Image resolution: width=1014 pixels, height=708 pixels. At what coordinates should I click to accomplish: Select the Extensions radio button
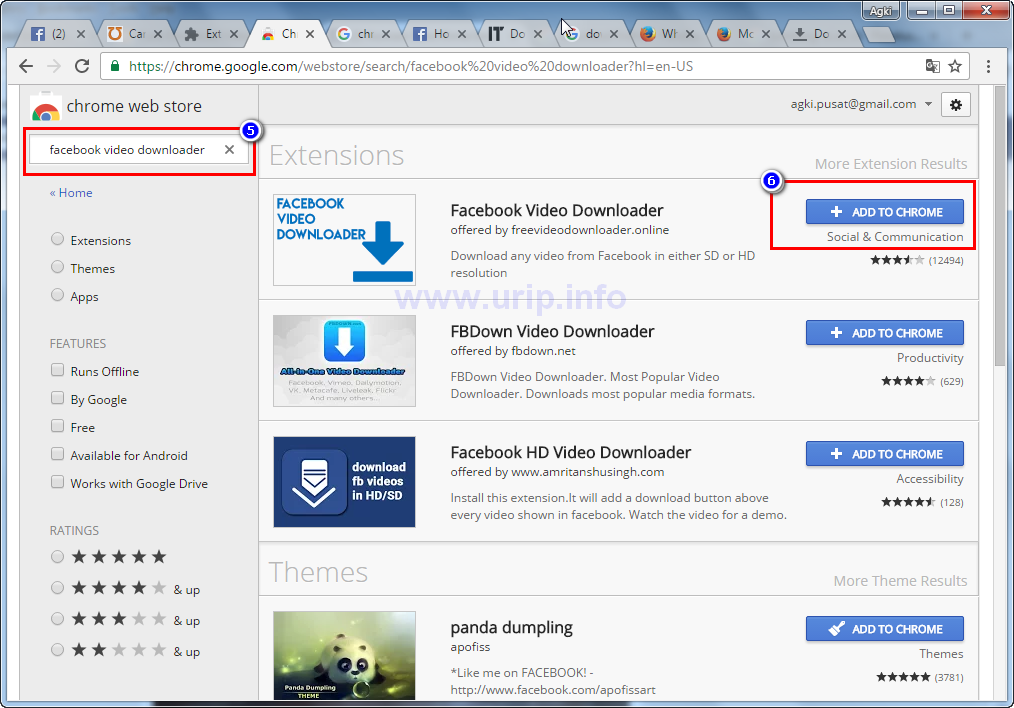click(58, 240)
